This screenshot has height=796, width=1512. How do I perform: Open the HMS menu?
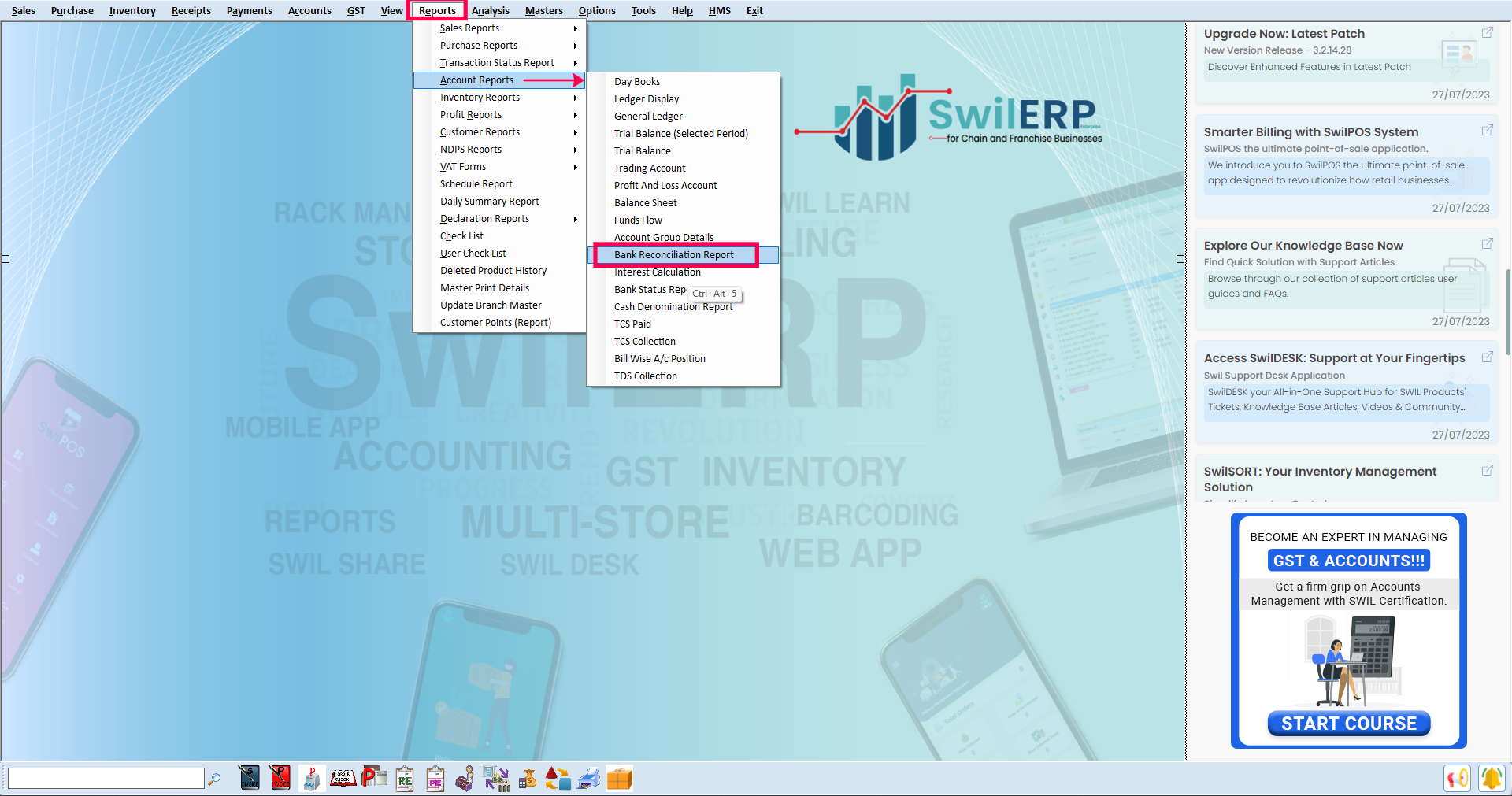[x=719, y=10]
